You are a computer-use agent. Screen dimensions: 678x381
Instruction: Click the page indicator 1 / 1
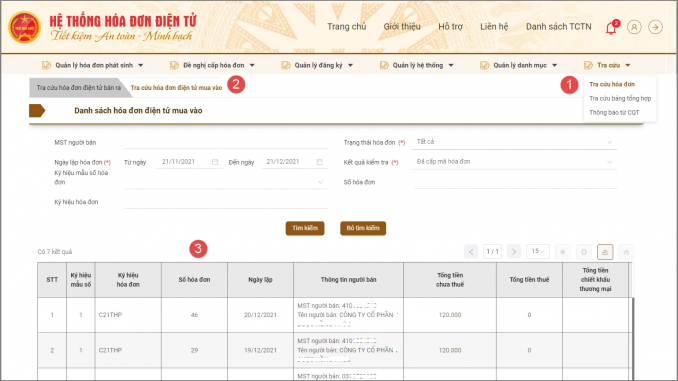492,252
